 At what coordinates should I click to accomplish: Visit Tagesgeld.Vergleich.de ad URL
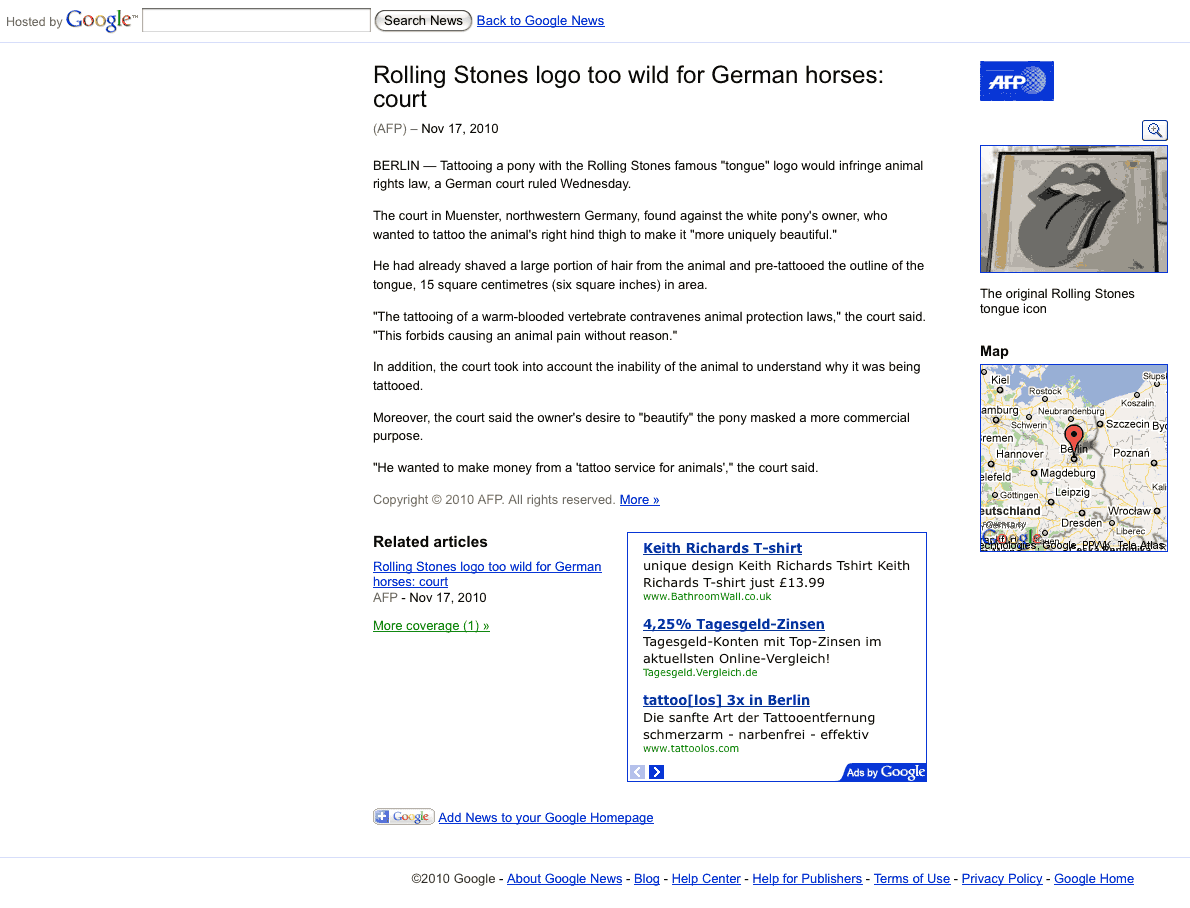coord(700,673)
